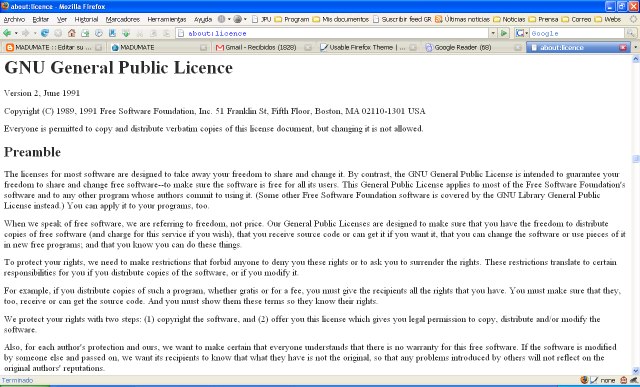Click the vertical scrollbar thumb
This screenshot has width=640, height=387.
pos(636,159)
